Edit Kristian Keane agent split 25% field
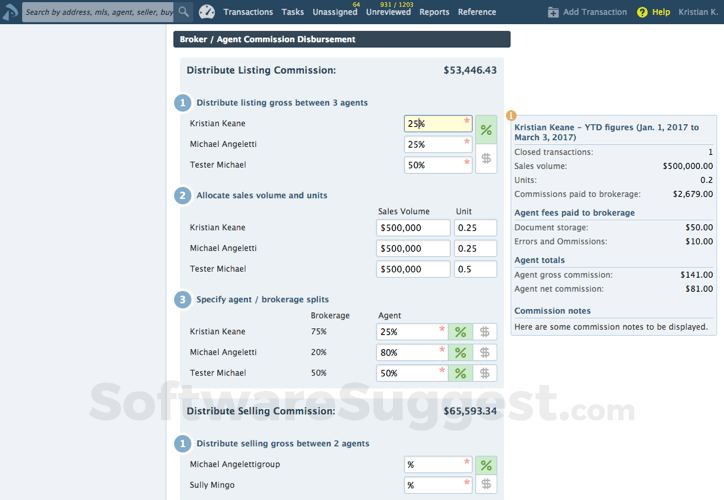Viewport: 724px width, 500px height. tap(412, 331)
